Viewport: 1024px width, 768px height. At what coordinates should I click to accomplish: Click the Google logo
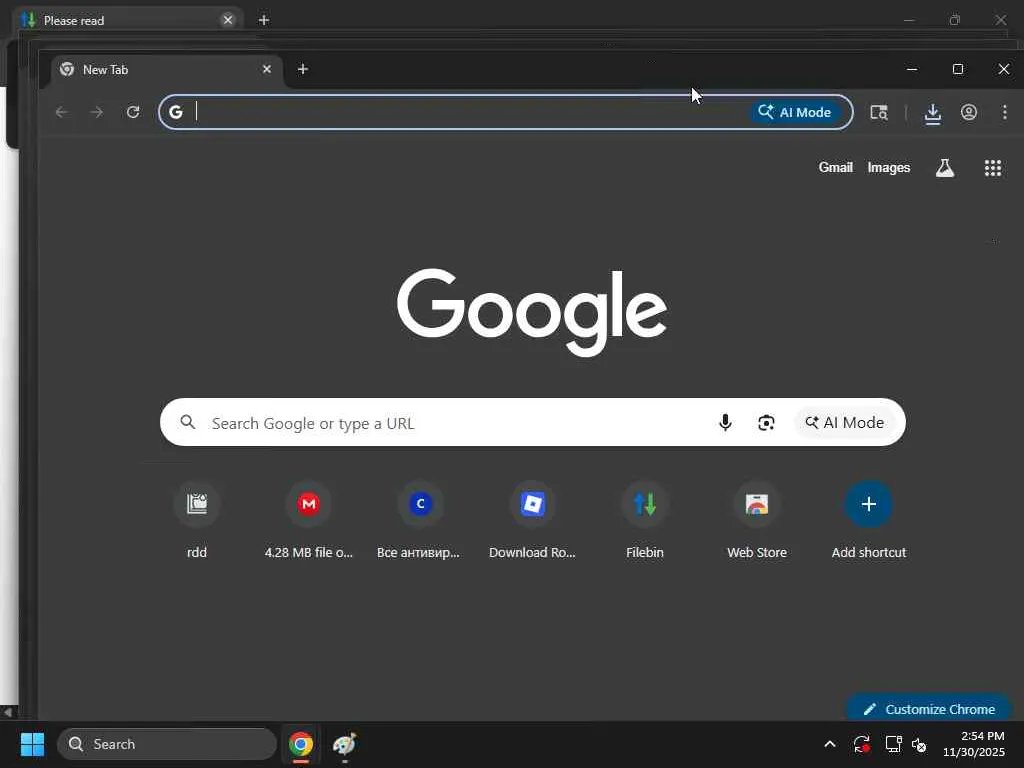[x=532, y=312]
